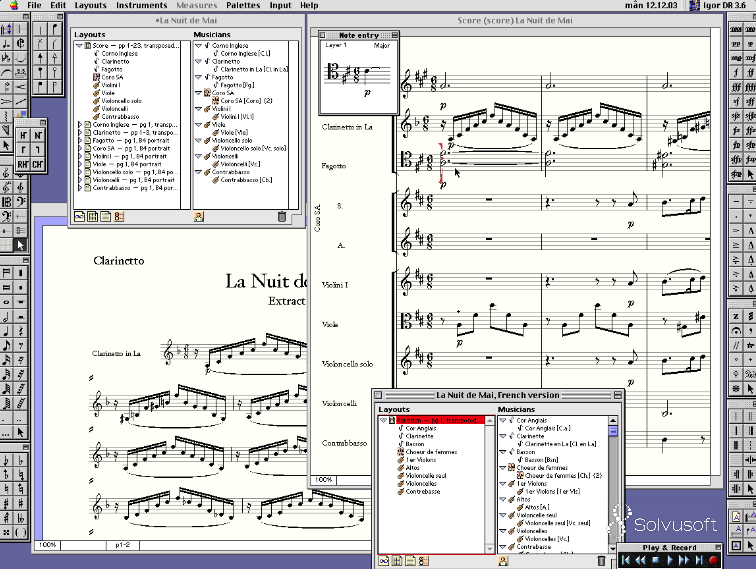Pick the bass clef tool

click(21, 202)
